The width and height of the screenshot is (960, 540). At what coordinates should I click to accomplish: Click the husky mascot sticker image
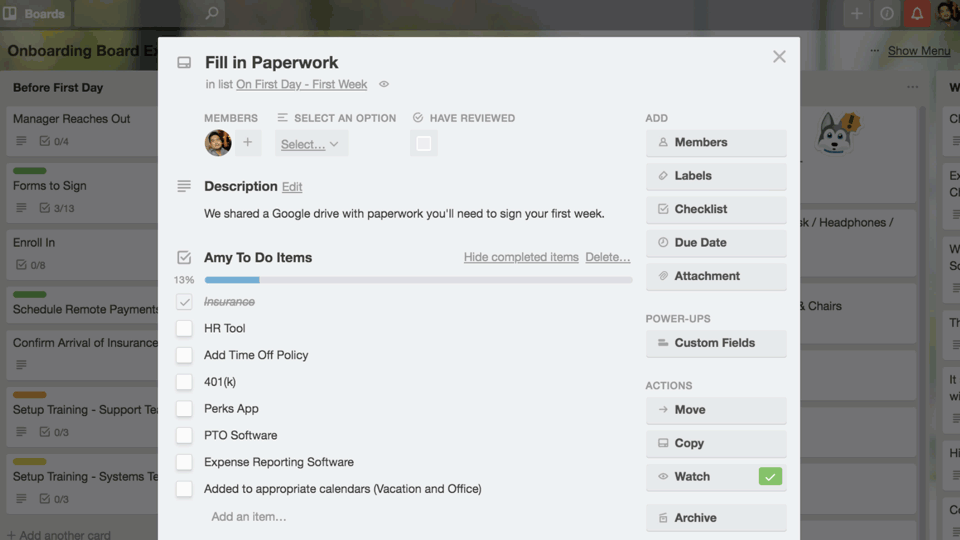(838, 133)
